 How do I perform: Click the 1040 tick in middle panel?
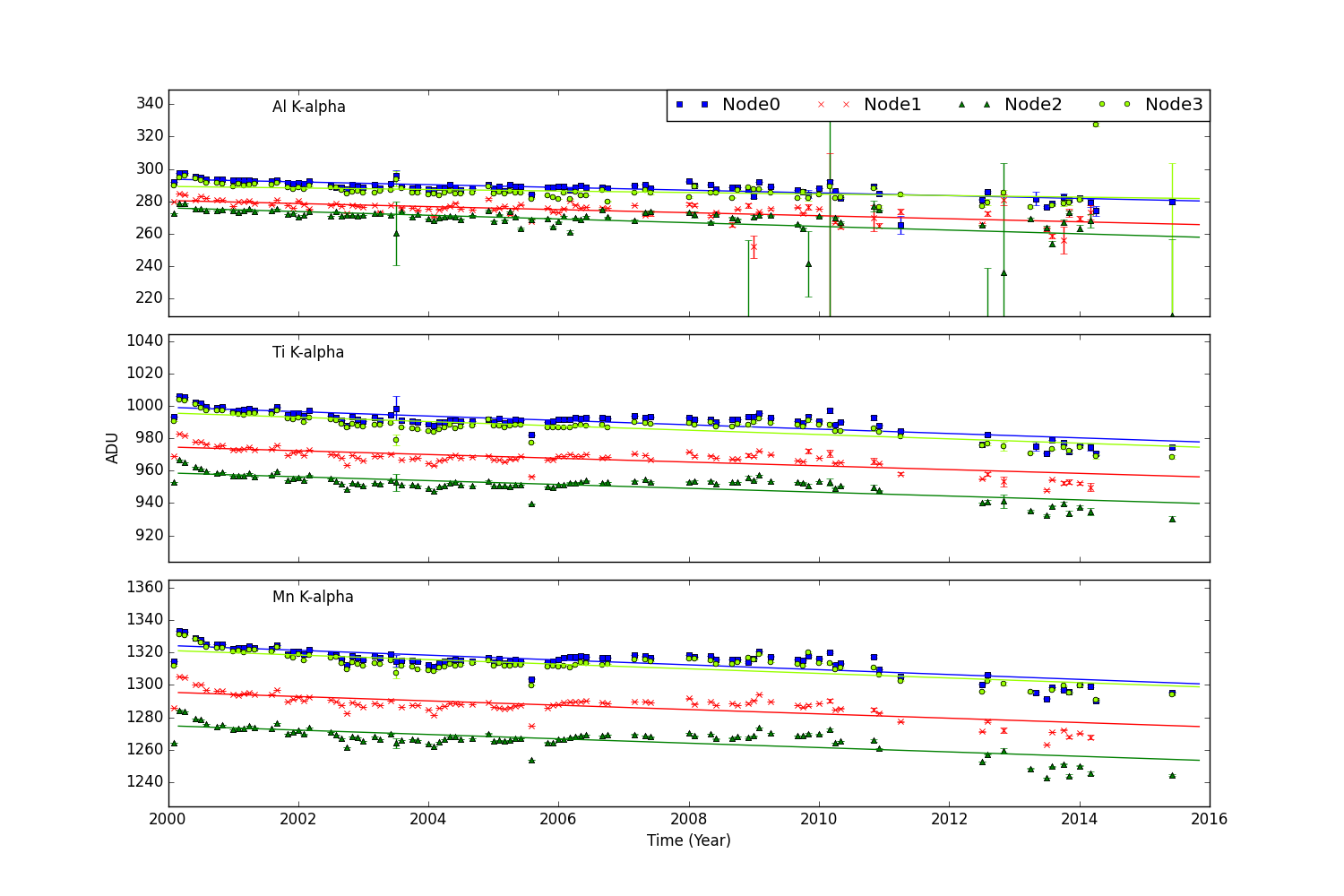[146, 340]
